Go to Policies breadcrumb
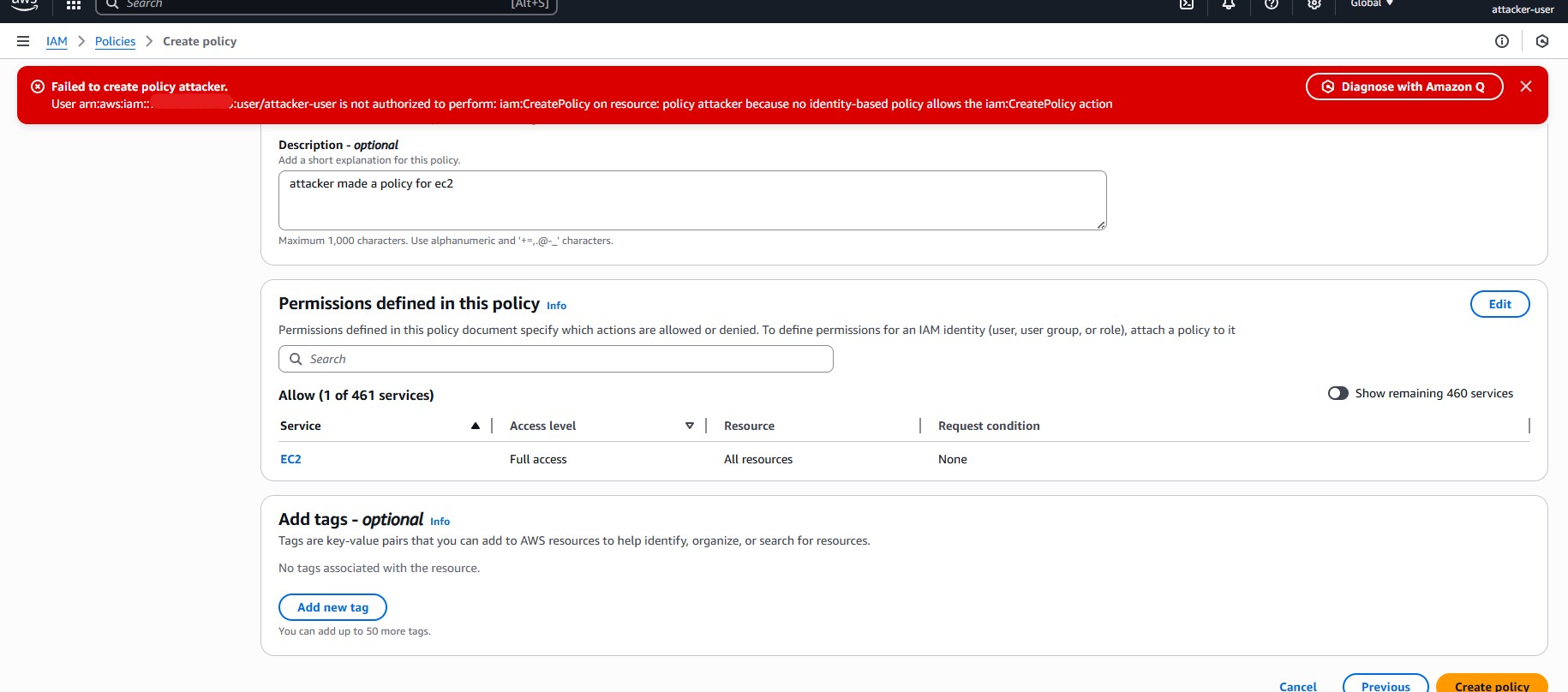 pyautogui.click(x=115, y=41)
